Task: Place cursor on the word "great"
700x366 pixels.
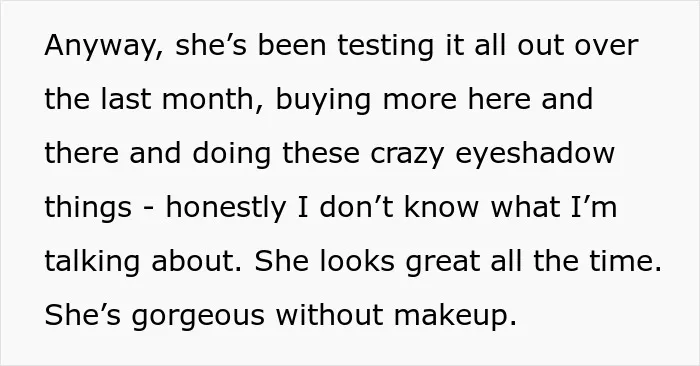Action: click(x=443, y=262)
